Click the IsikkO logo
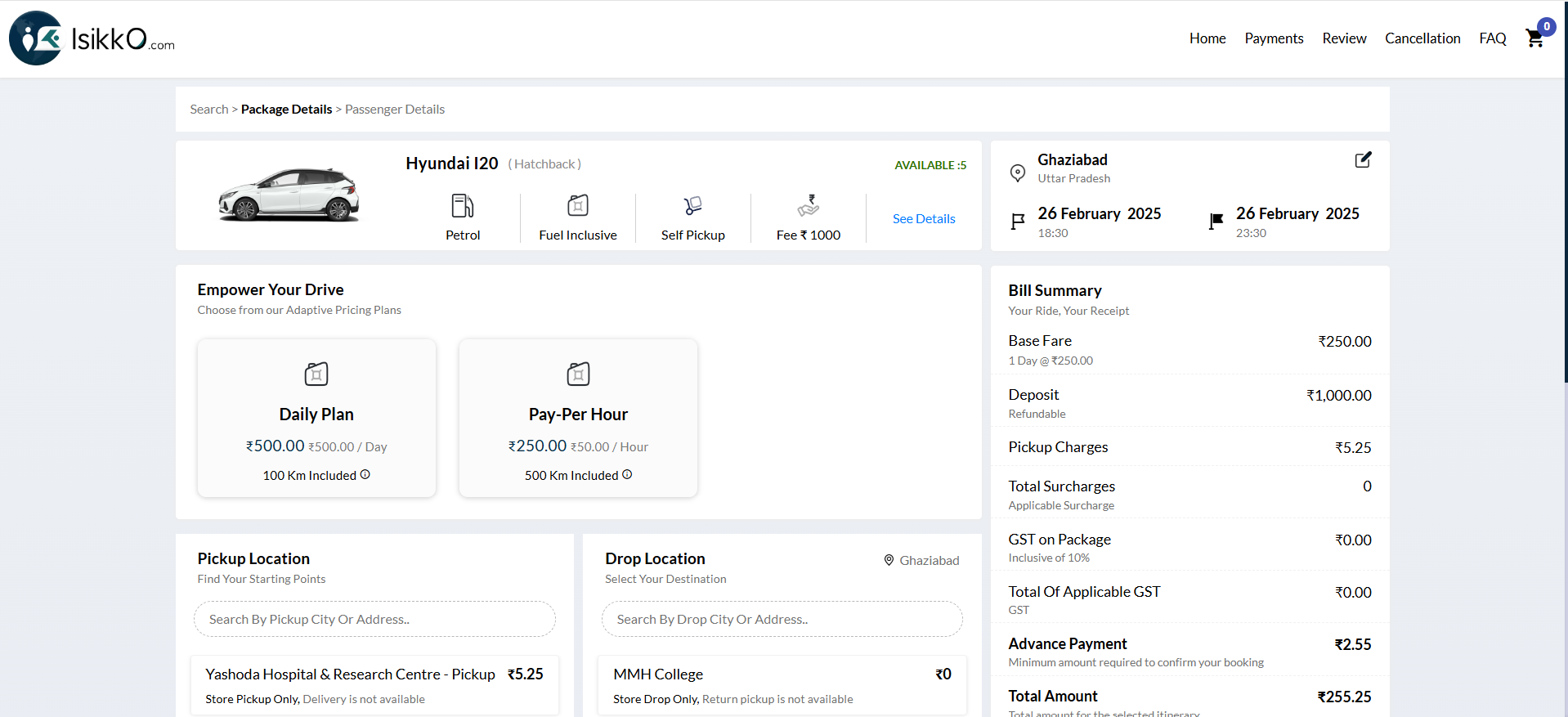Image resolution: width=1568 pixels, height=717 pixels. 92,38
